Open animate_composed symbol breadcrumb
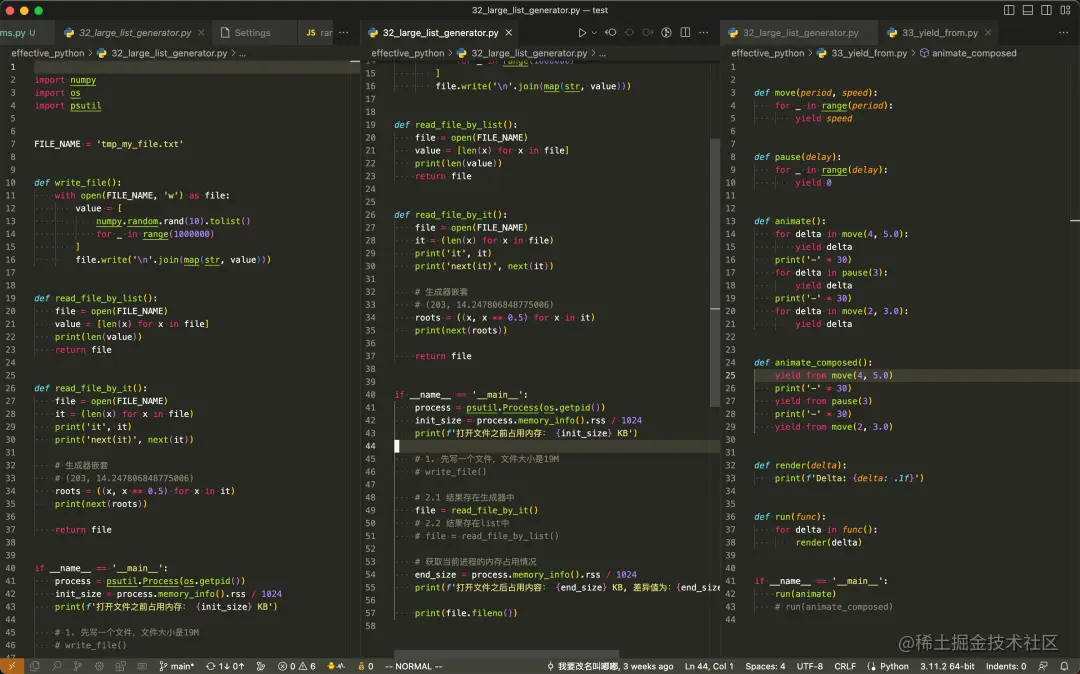The image size is (1080, 674). point(968,53)
